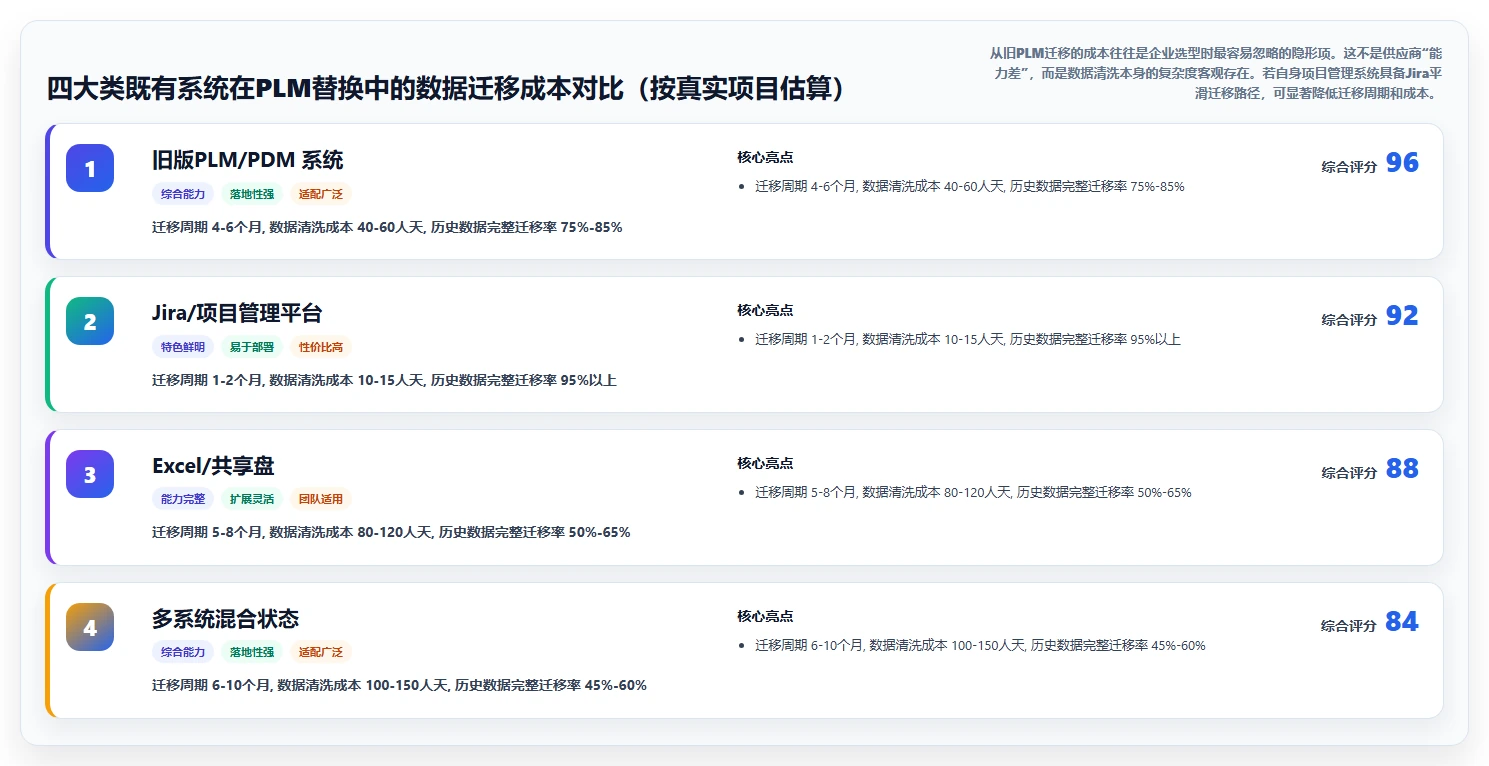Click 核心亮点 heading in Excel/共享盘 card

point(765,464)
